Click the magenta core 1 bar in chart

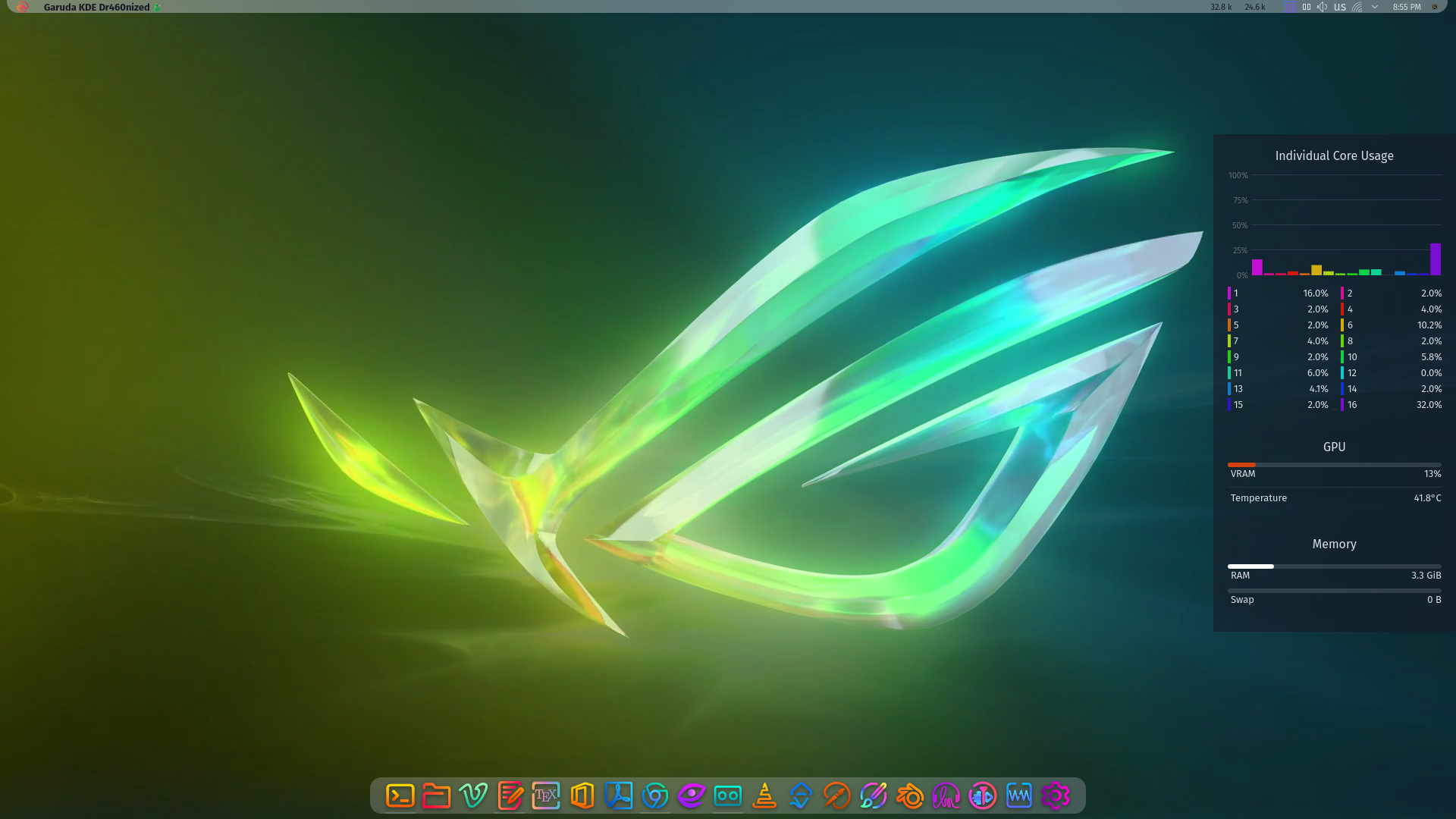coord(1257,267)
